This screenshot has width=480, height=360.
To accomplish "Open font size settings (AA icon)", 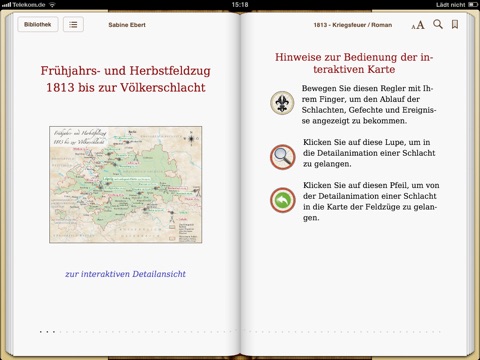I will [x=418, y=25].
